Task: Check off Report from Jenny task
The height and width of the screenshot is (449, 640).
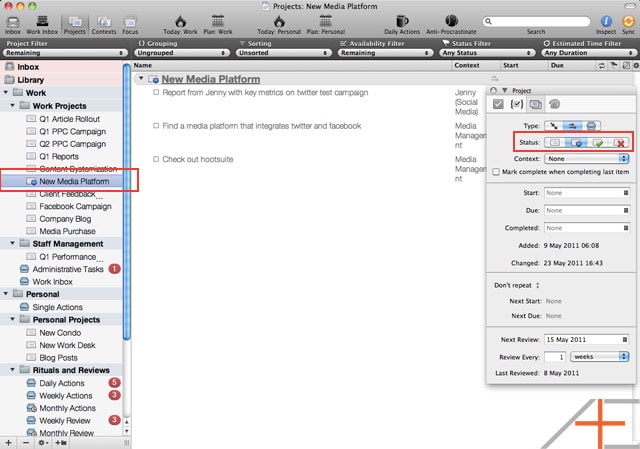Action: [x=156, y=92]
